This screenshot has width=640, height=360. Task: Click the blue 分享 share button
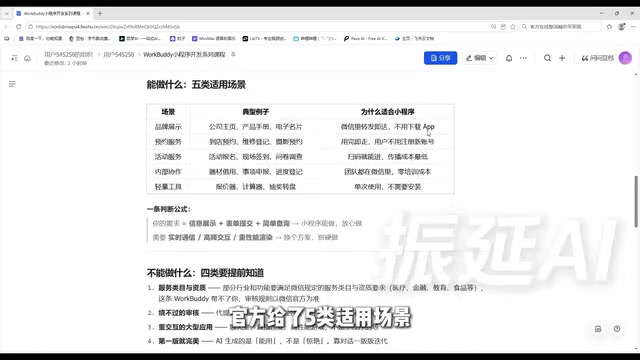tap(440, 58)
